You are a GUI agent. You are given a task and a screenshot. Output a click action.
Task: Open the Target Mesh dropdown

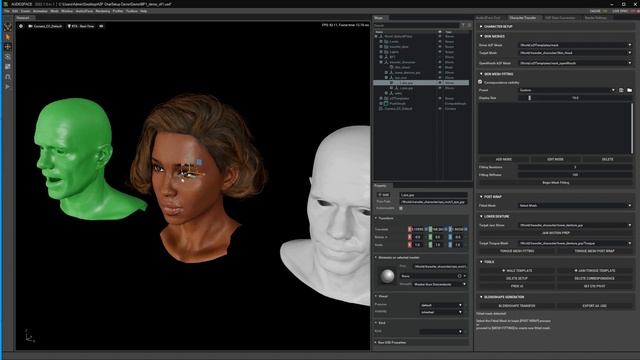[575, 53]
